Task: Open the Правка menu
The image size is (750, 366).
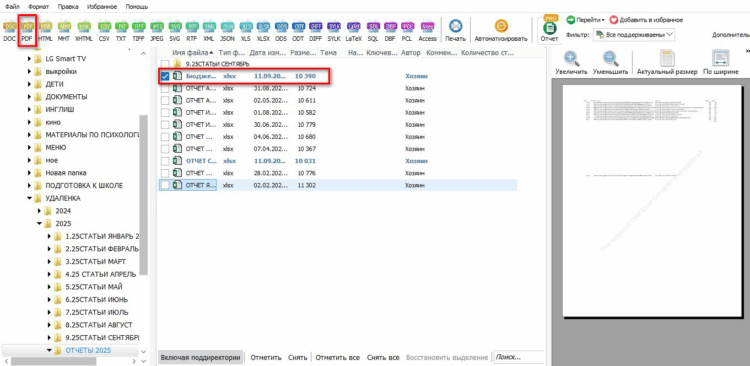Action: pos(68,7)
